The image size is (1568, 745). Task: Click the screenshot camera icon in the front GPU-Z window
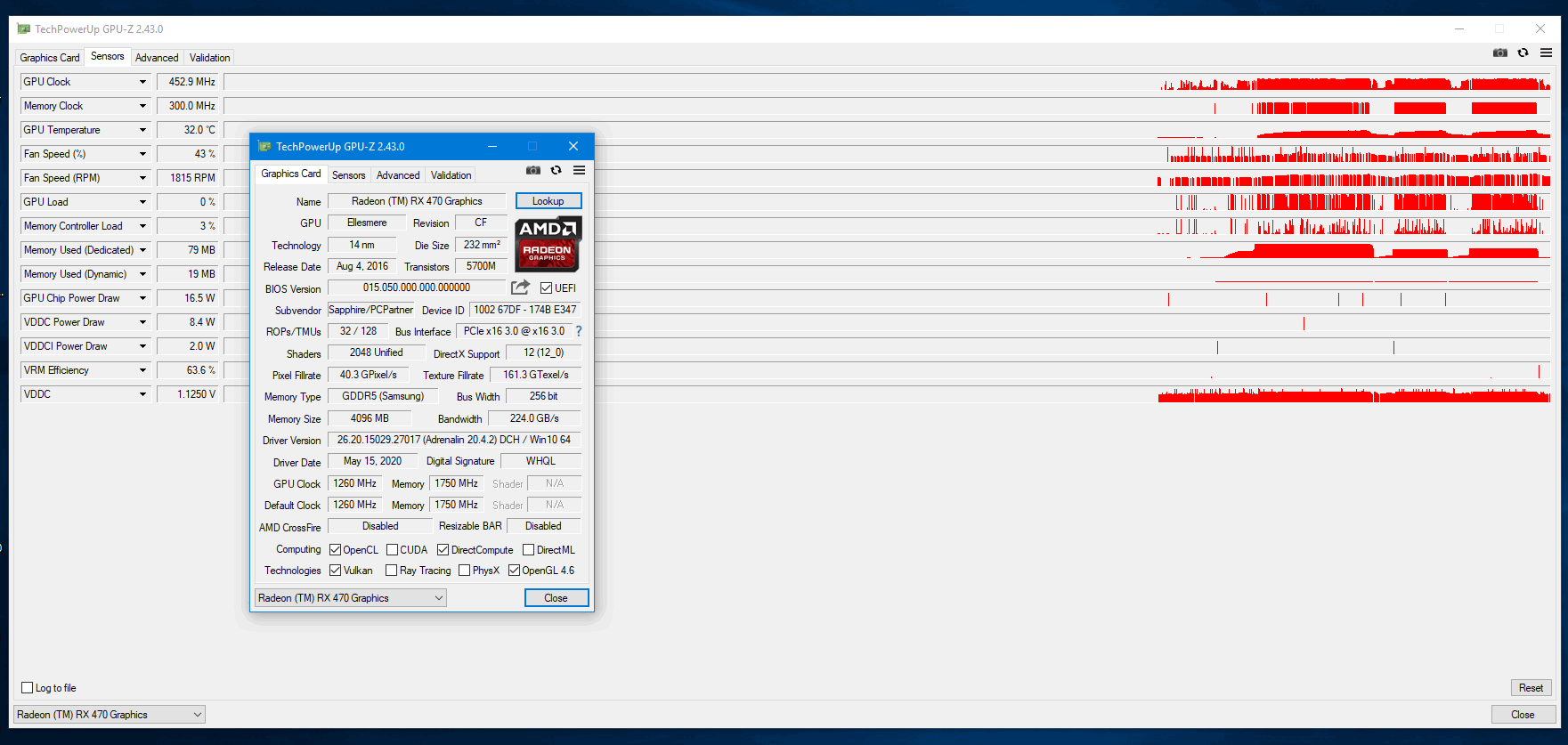coord(532,170)
